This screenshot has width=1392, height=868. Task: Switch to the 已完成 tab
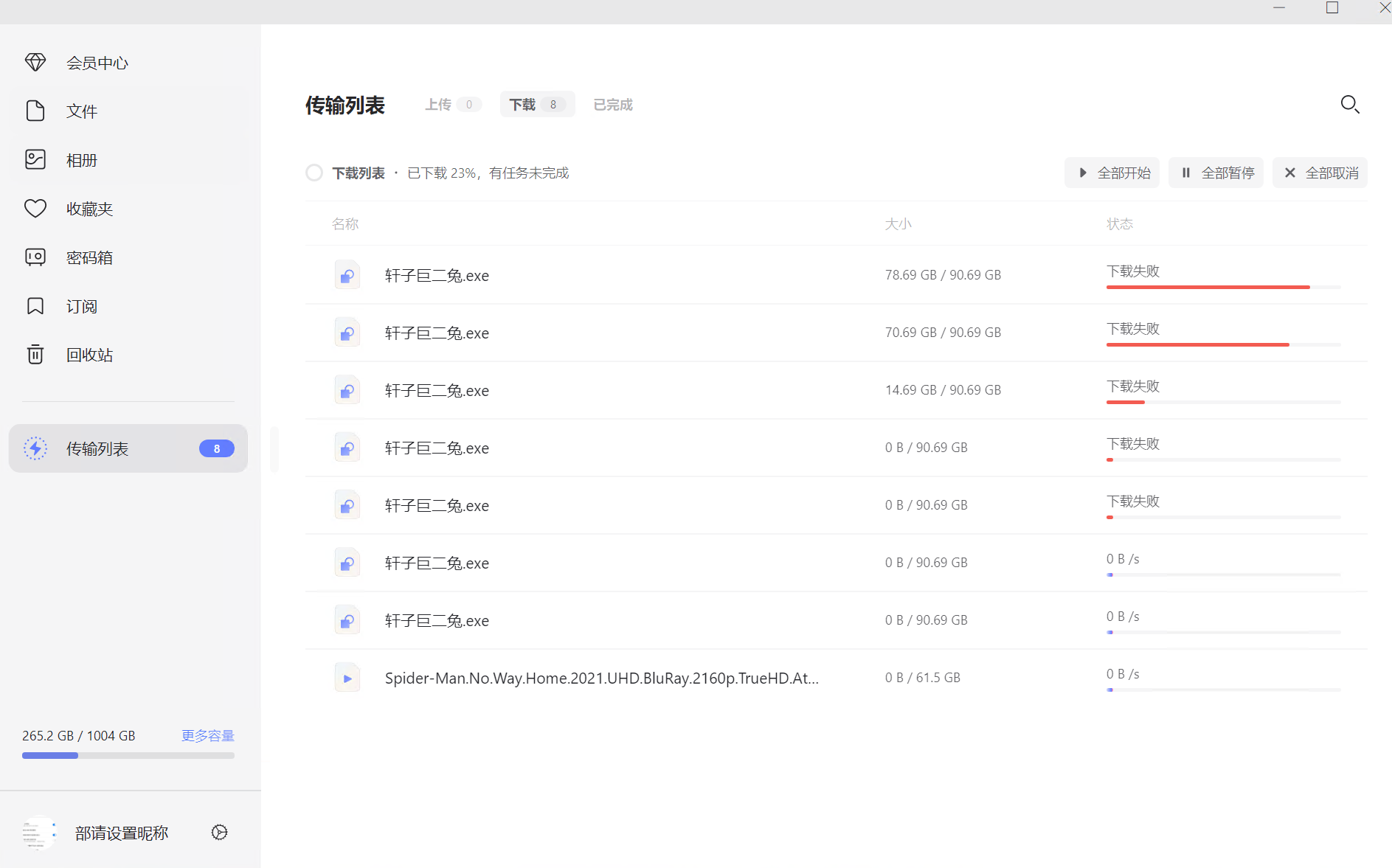(x=613, y=105)
